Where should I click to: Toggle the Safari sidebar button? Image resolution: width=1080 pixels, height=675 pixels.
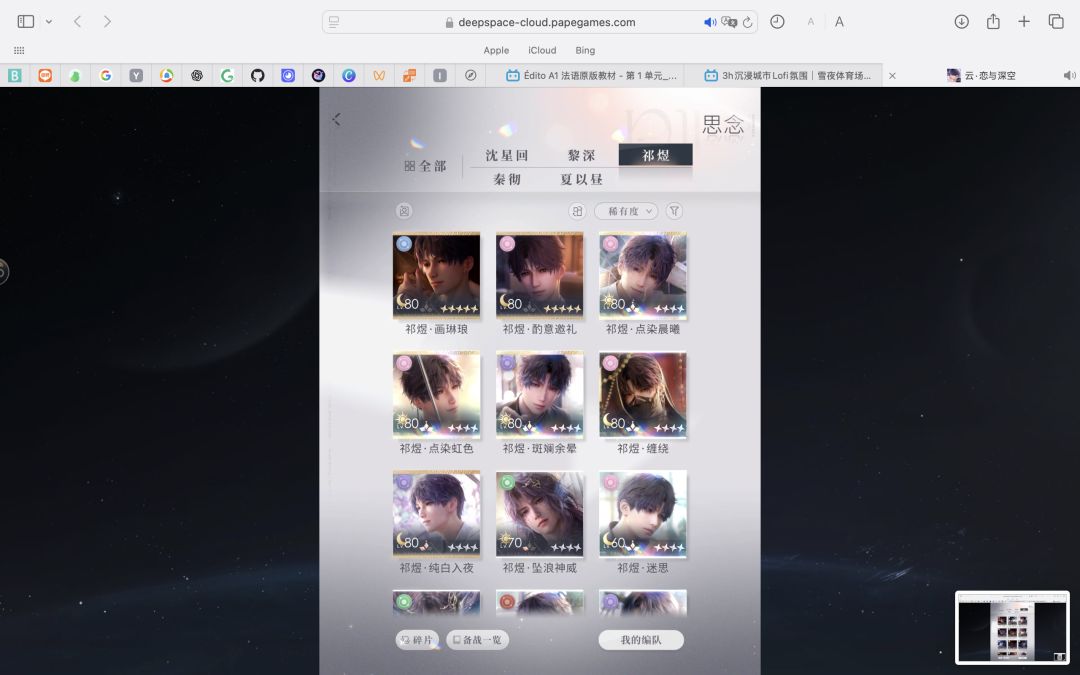pos(25,21)
